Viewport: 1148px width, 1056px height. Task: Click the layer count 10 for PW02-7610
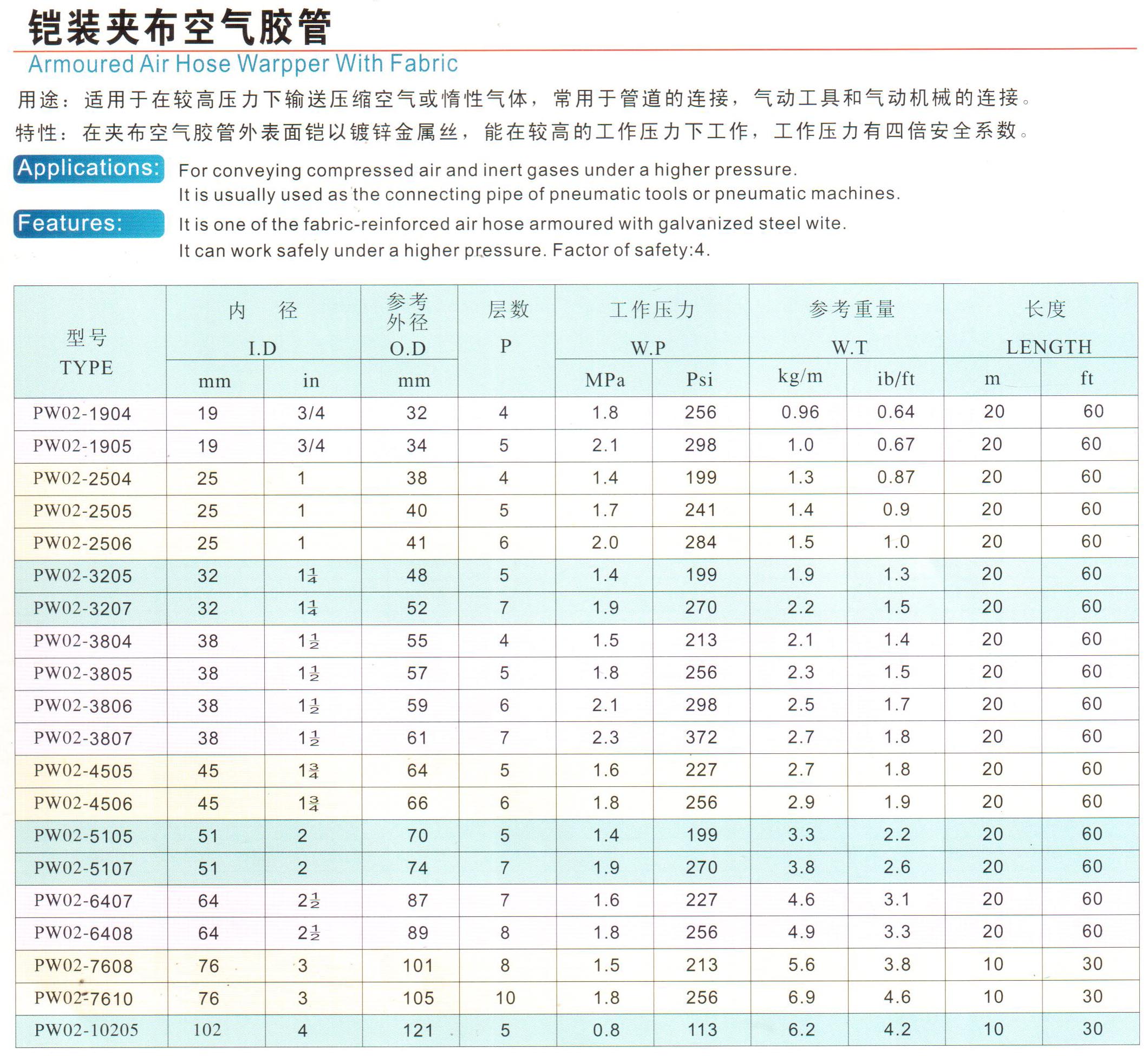(505, 998)
